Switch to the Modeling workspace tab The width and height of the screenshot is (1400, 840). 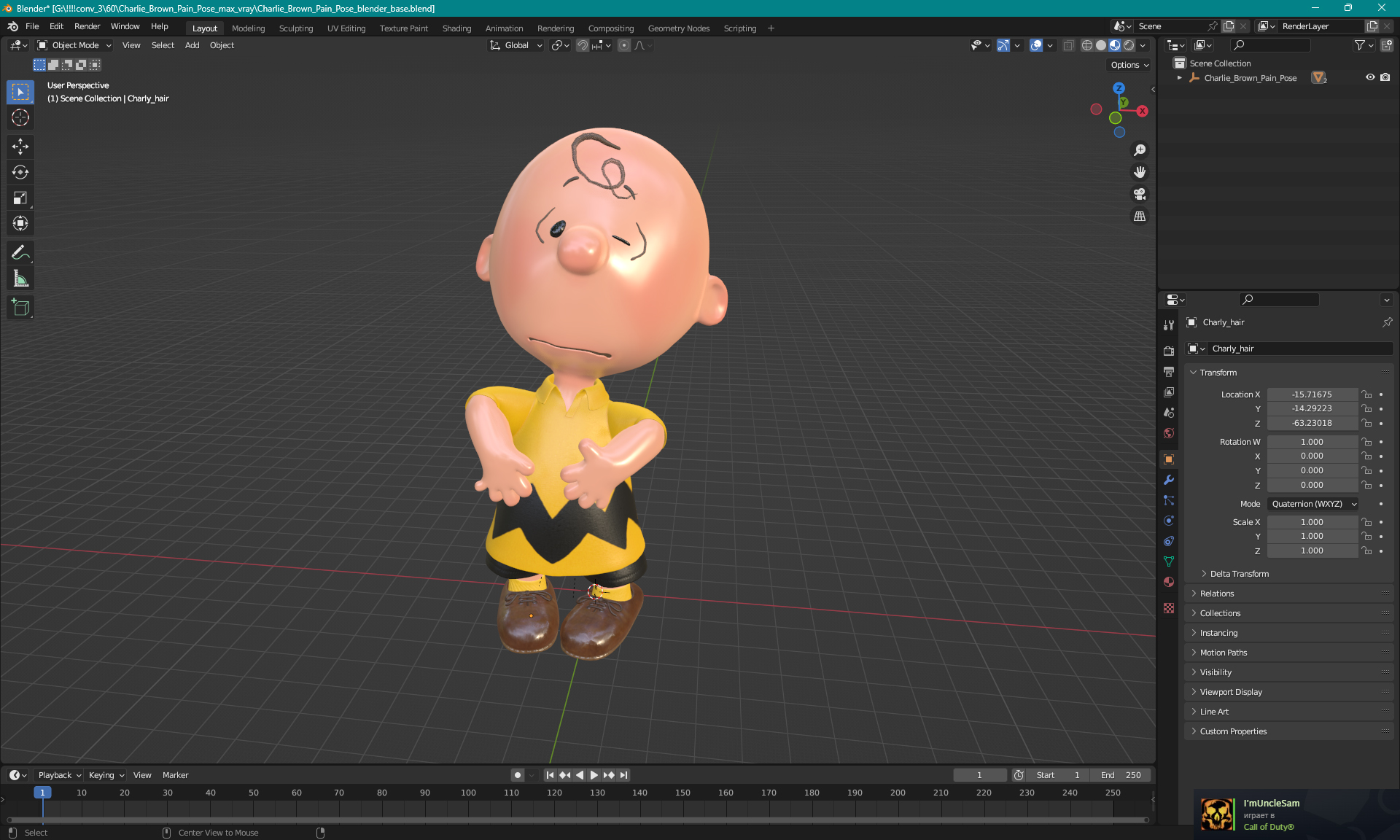coord(248,28)
